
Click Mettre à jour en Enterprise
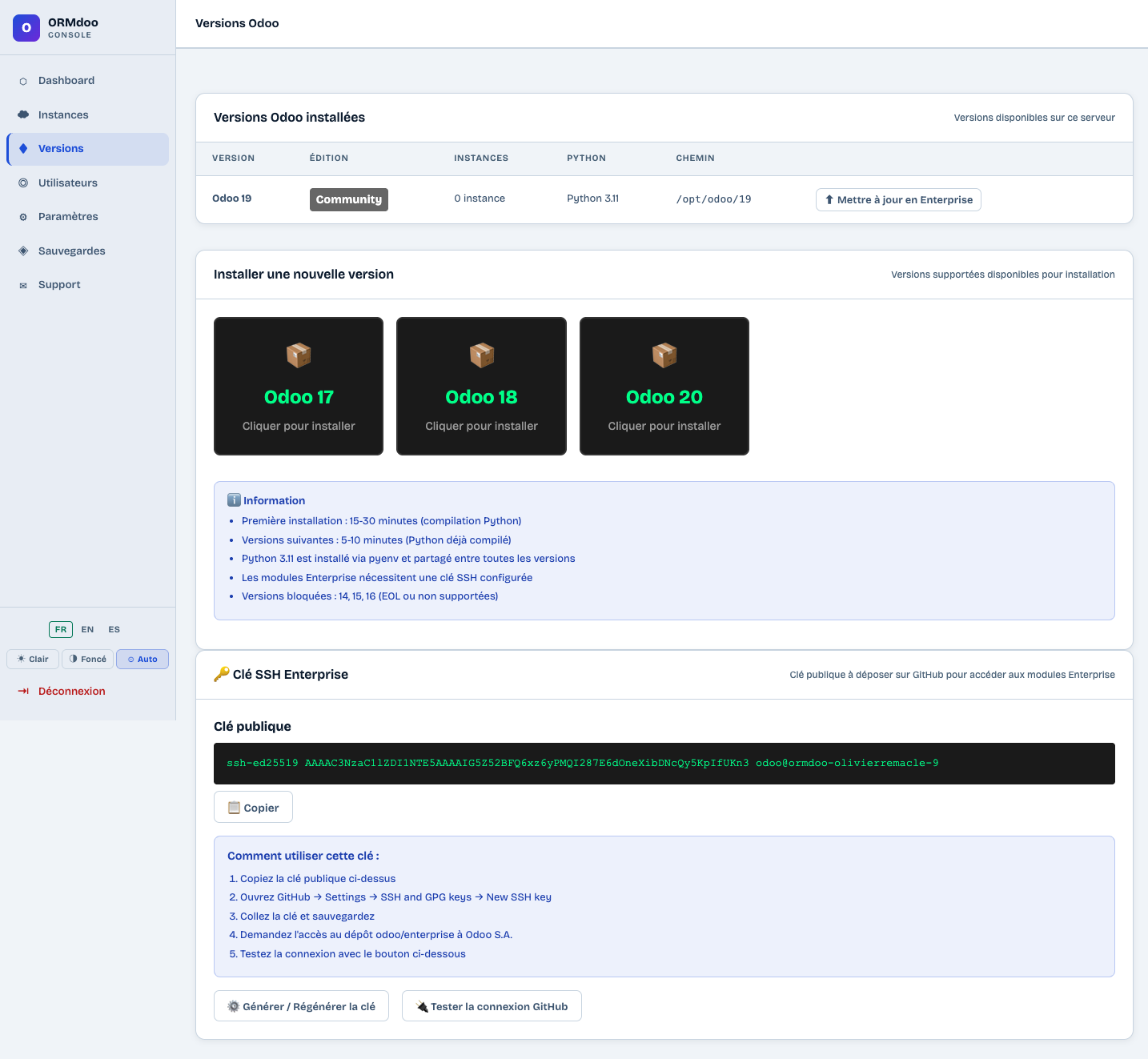[898, 199]
